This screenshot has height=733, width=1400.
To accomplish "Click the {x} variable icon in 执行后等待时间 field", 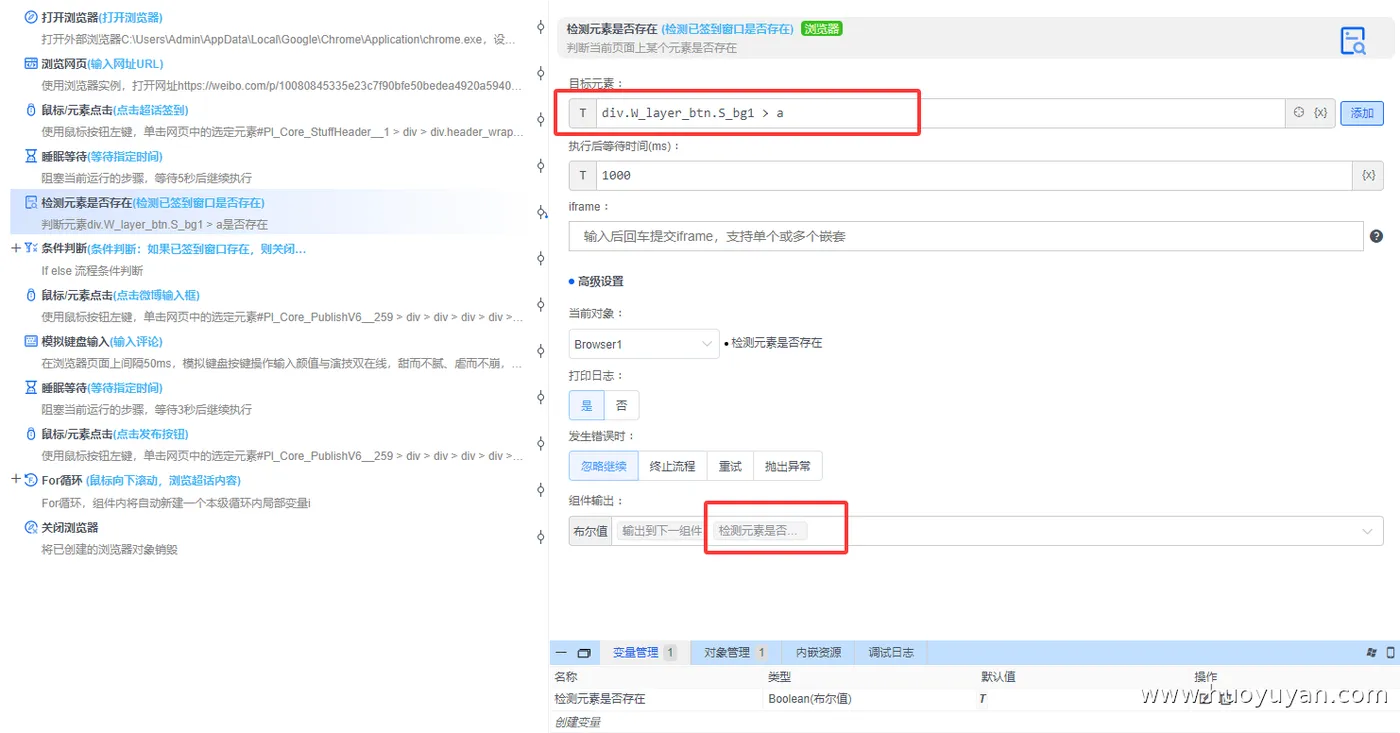I will pos(1369,175).
